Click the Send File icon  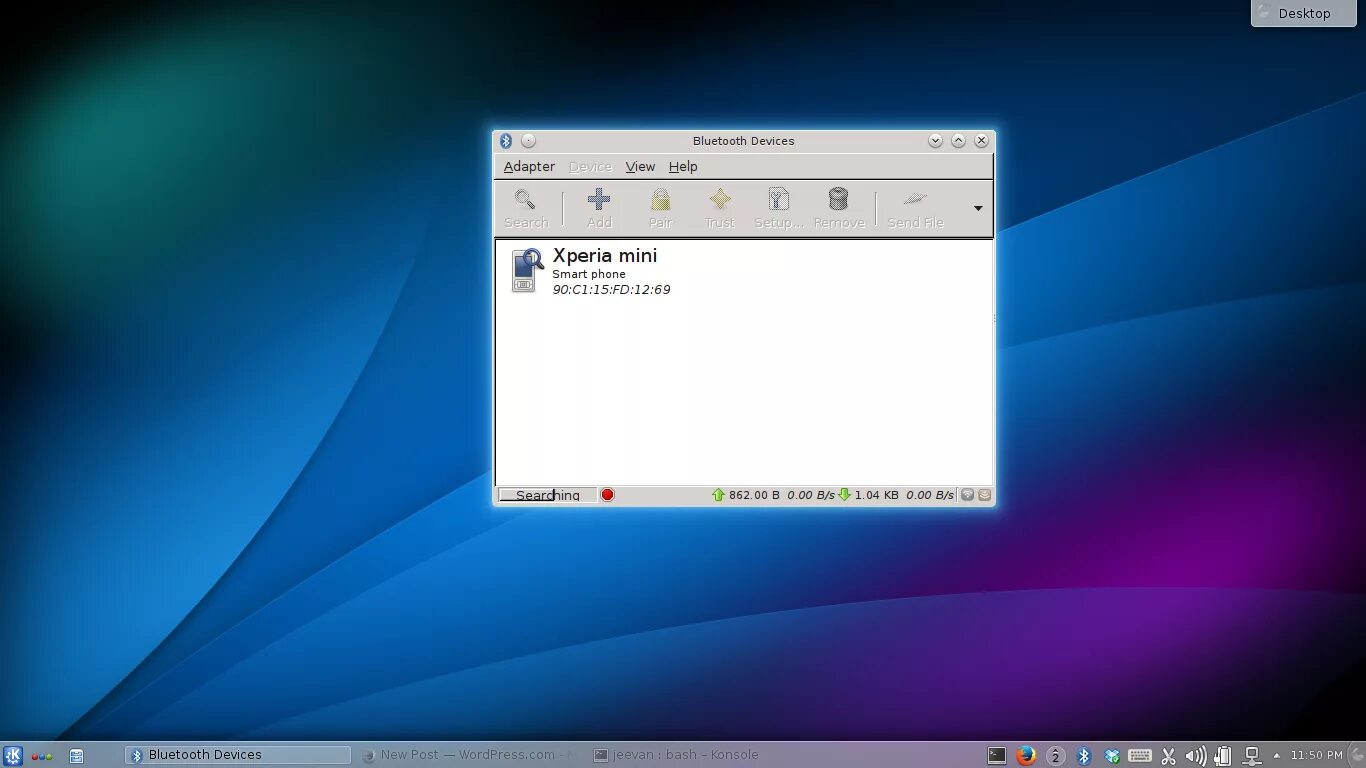(915, 199)
